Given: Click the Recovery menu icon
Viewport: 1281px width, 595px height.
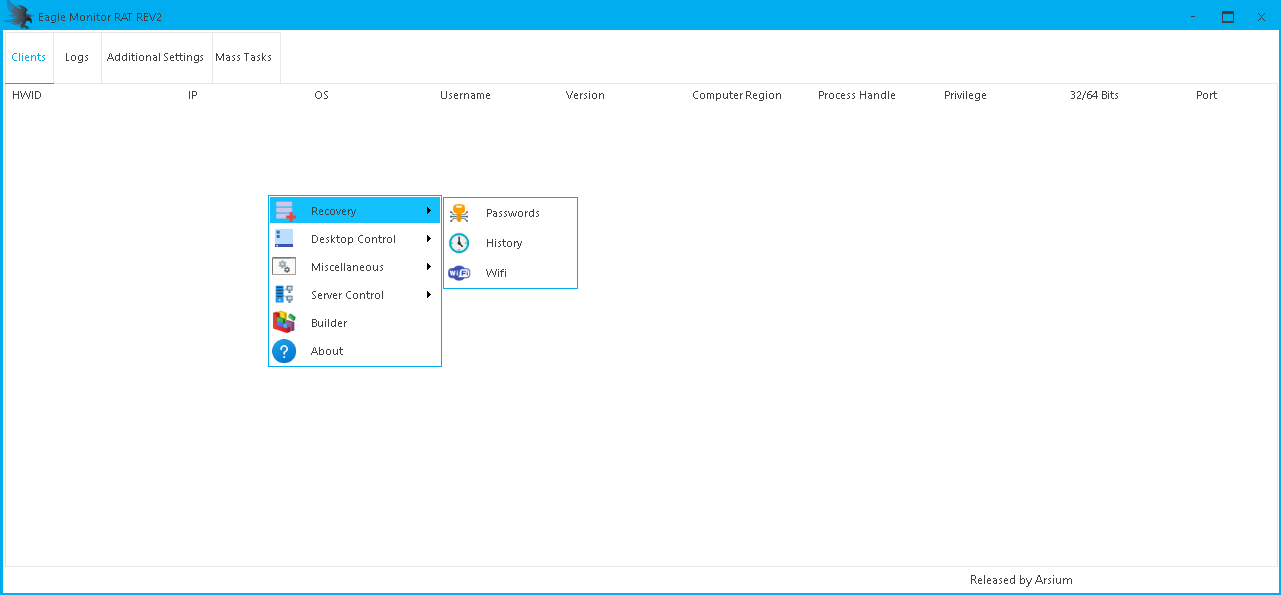Looking at the screenshot, I should click(x=285, y=211).
